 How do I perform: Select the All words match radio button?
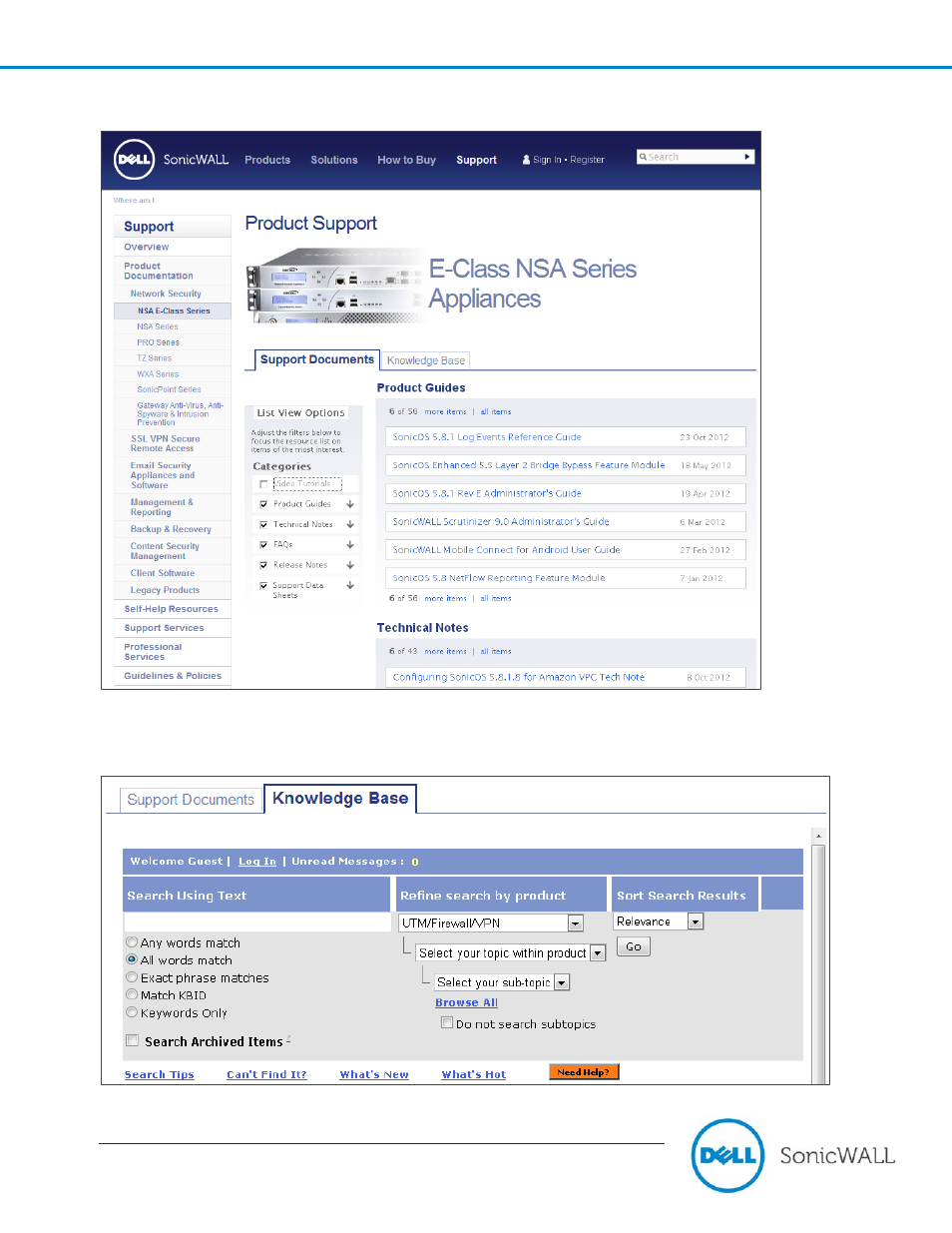point(132,959)
